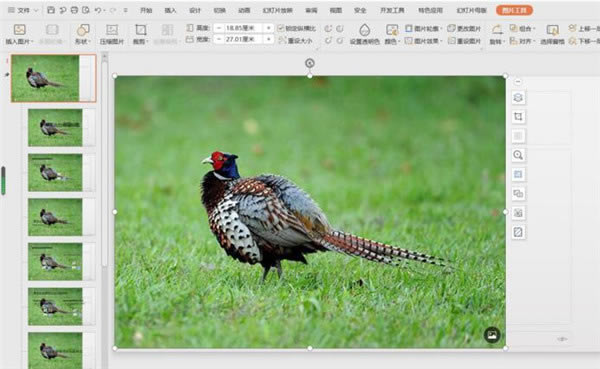Click the magnifier zoom icon beside picture

(x=518, y=155)
